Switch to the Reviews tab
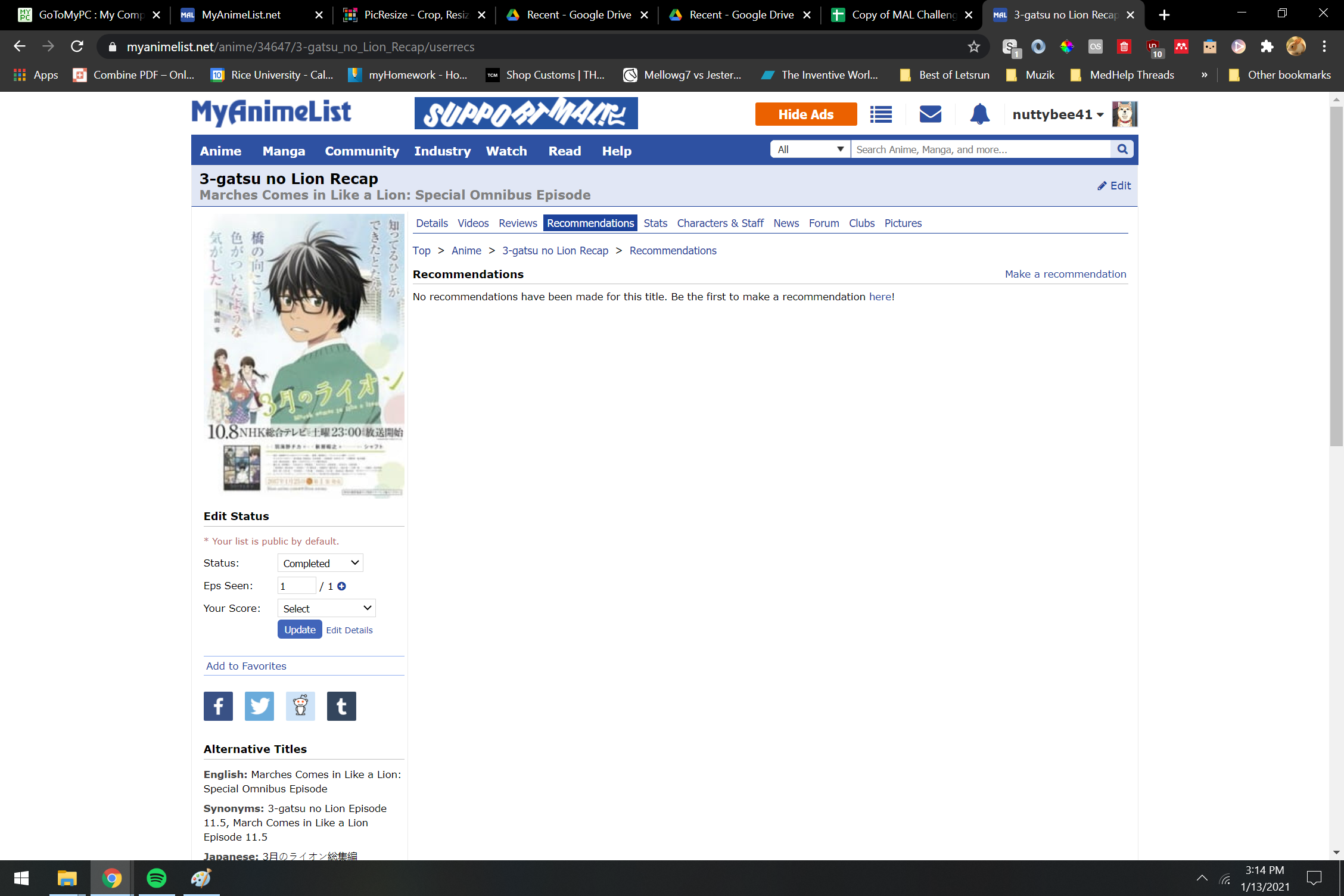This screenshot has height=896, width=1344. [x=517, y=223]
